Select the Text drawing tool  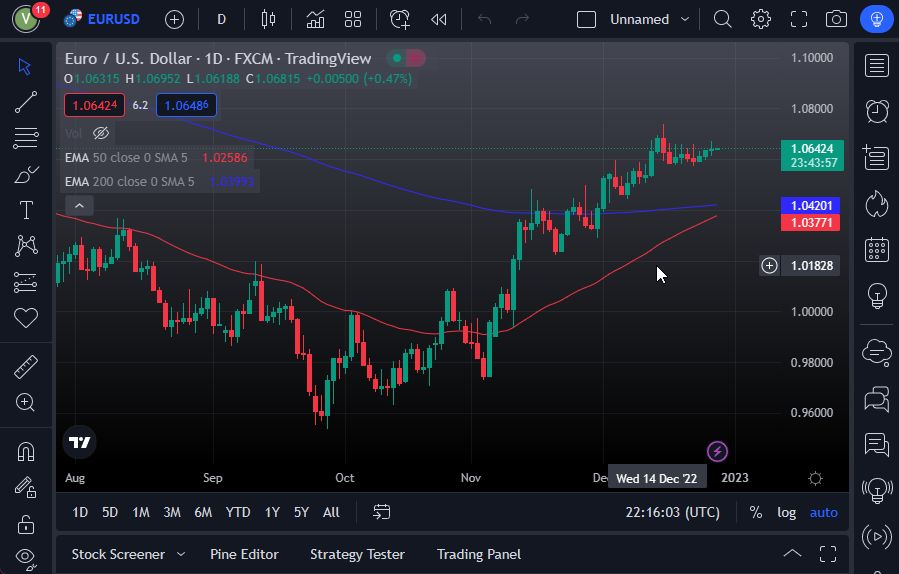[x=26, y=210]
